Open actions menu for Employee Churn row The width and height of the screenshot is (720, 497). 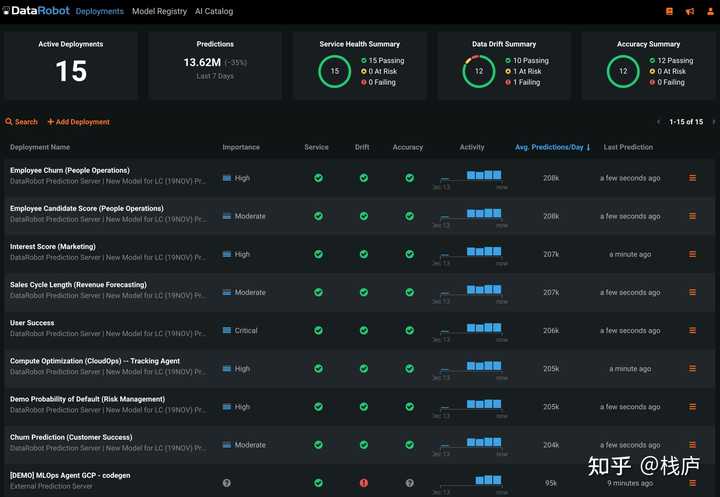pos(692,178)
